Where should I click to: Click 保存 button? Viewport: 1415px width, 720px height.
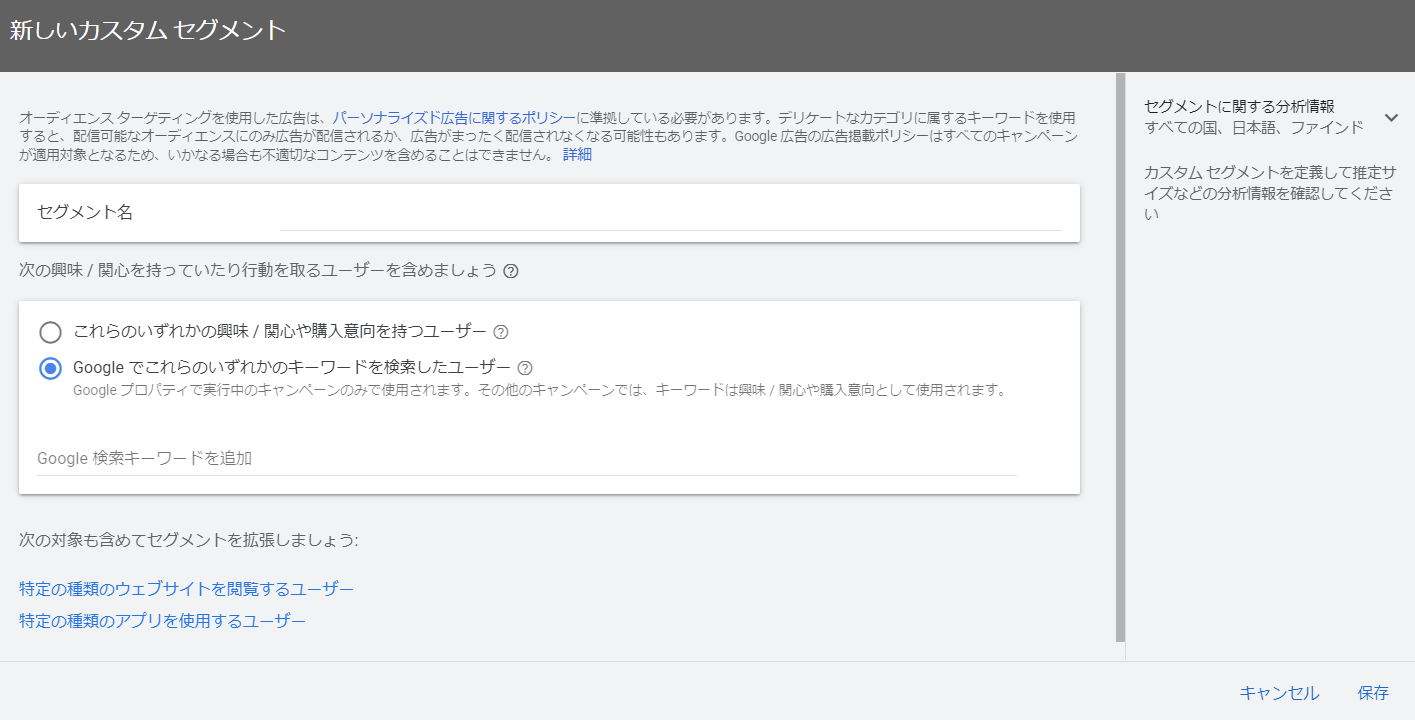(x=1373, y=693)
